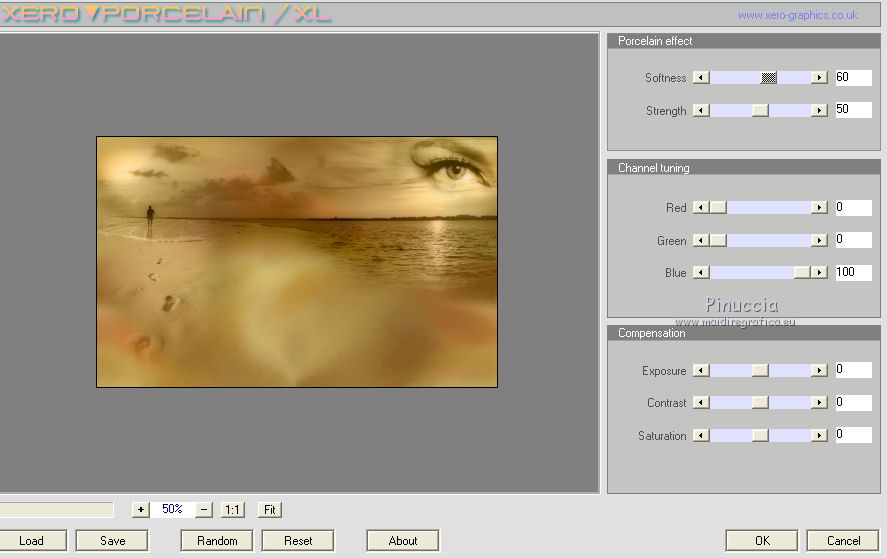Click the Strength slider thumb
The width and height of the screenshot is (887, 558).
coord(760,110)
